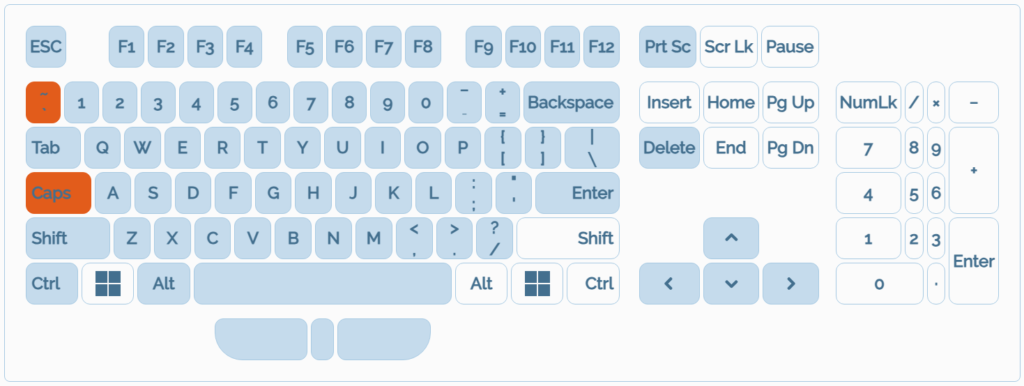
Task: Click the left arrow key
Action: click(x=669, y=283)
